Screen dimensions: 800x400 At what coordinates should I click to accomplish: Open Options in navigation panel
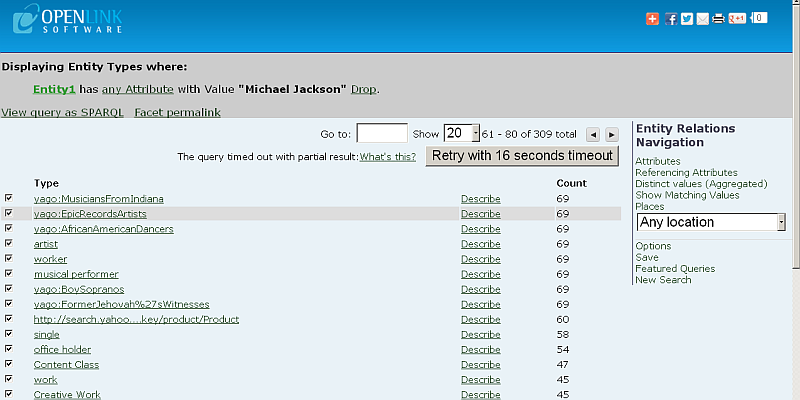(653, 246)
